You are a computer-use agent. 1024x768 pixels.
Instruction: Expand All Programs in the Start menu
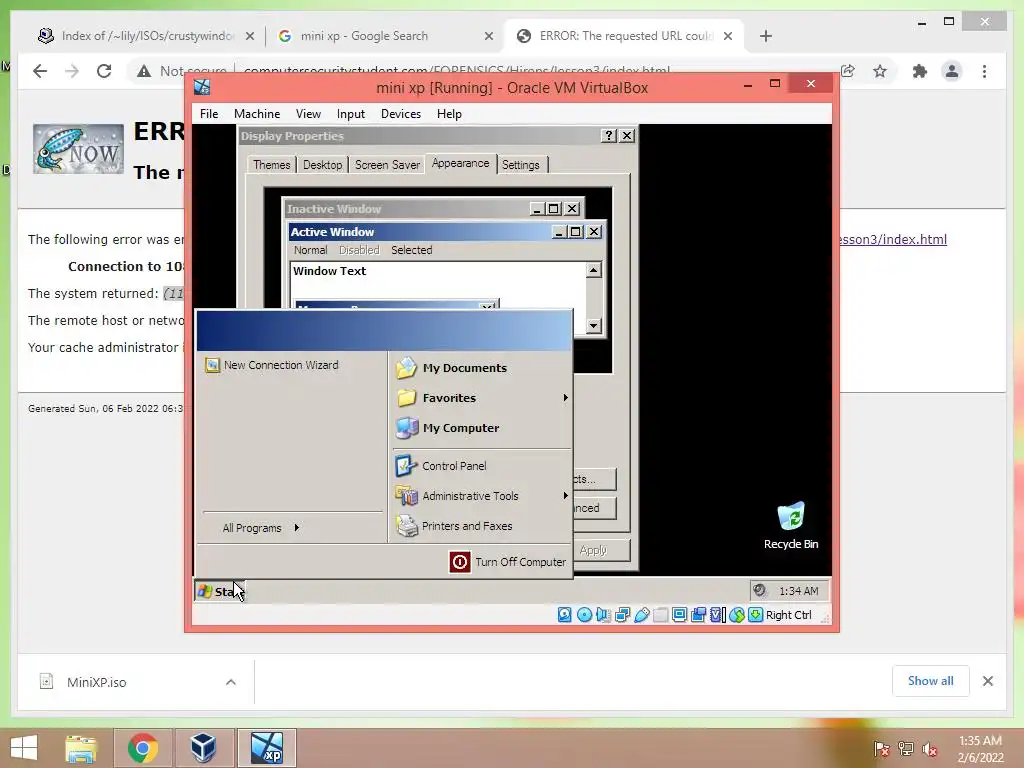click(260, 528)
